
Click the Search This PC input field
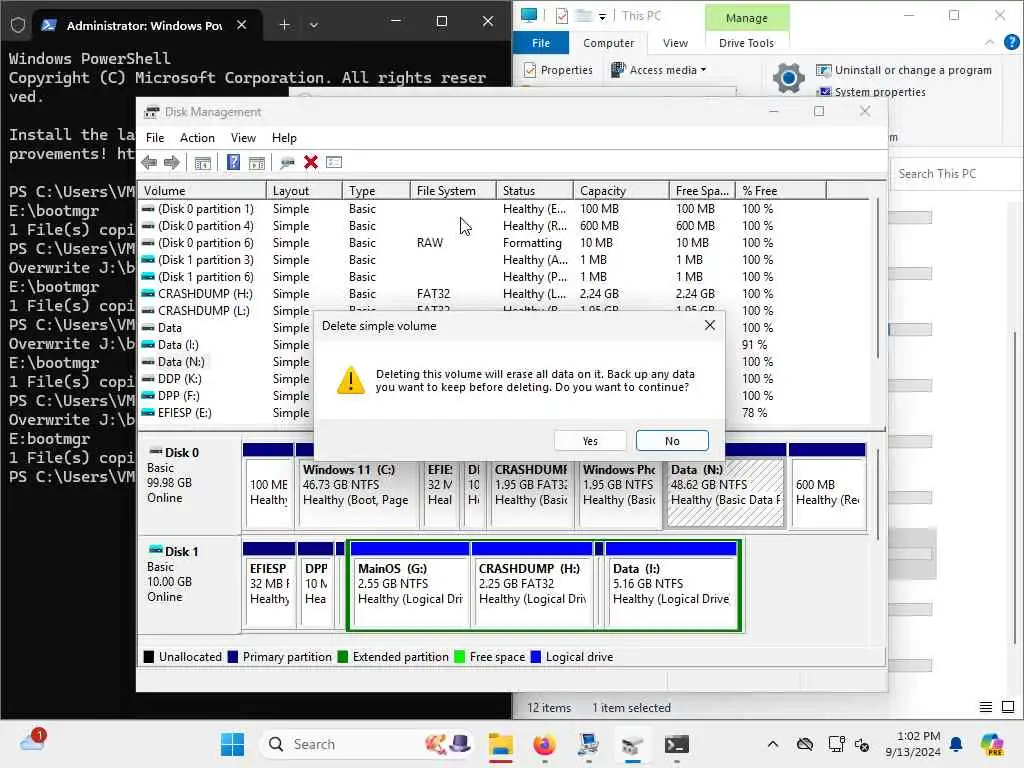click(957, 174)
